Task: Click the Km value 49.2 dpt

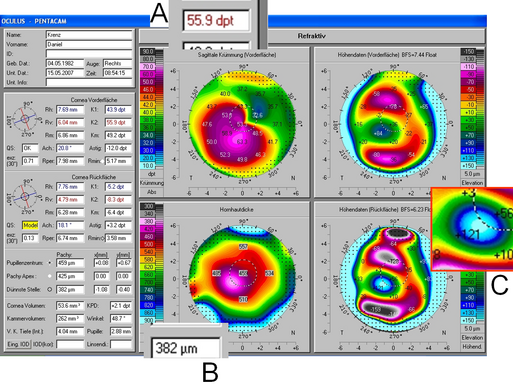Action: point(118,135)
